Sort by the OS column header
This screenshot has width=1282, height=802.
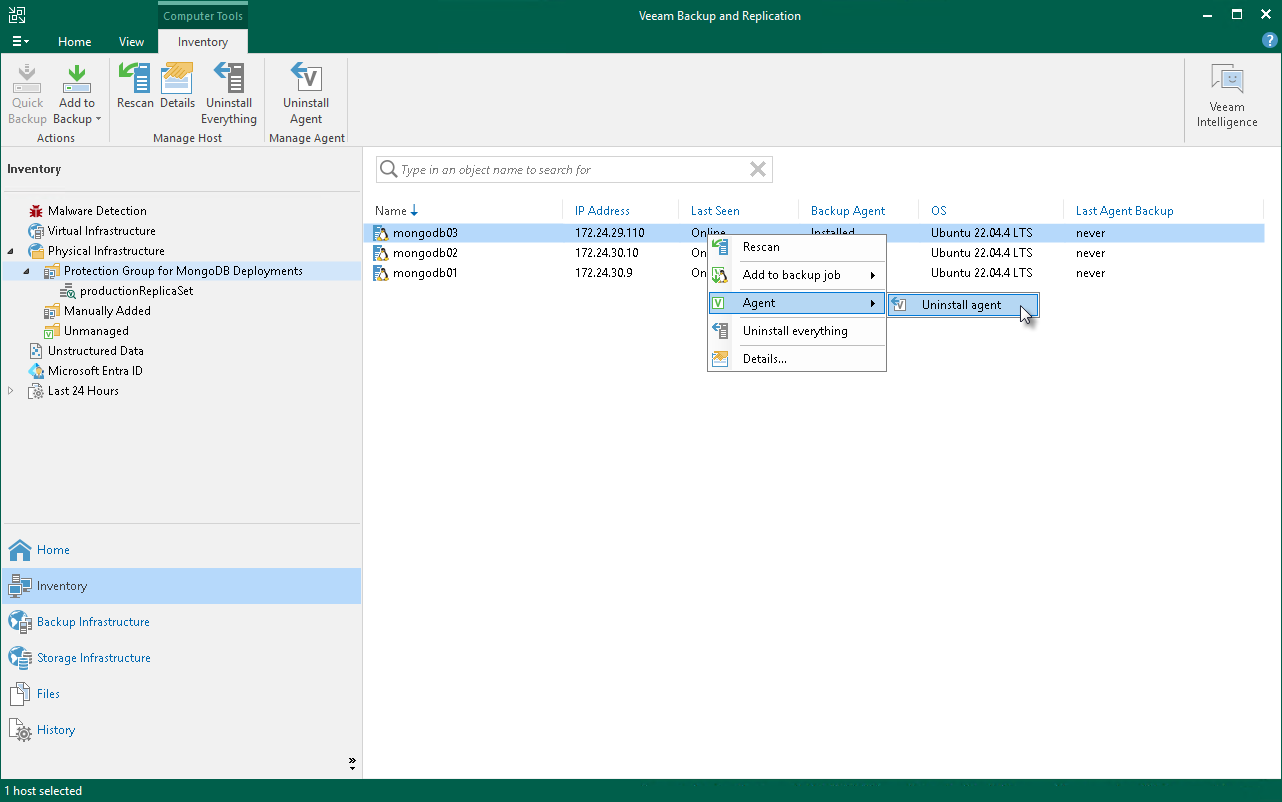pyautogui.click(x=939, y=211)
